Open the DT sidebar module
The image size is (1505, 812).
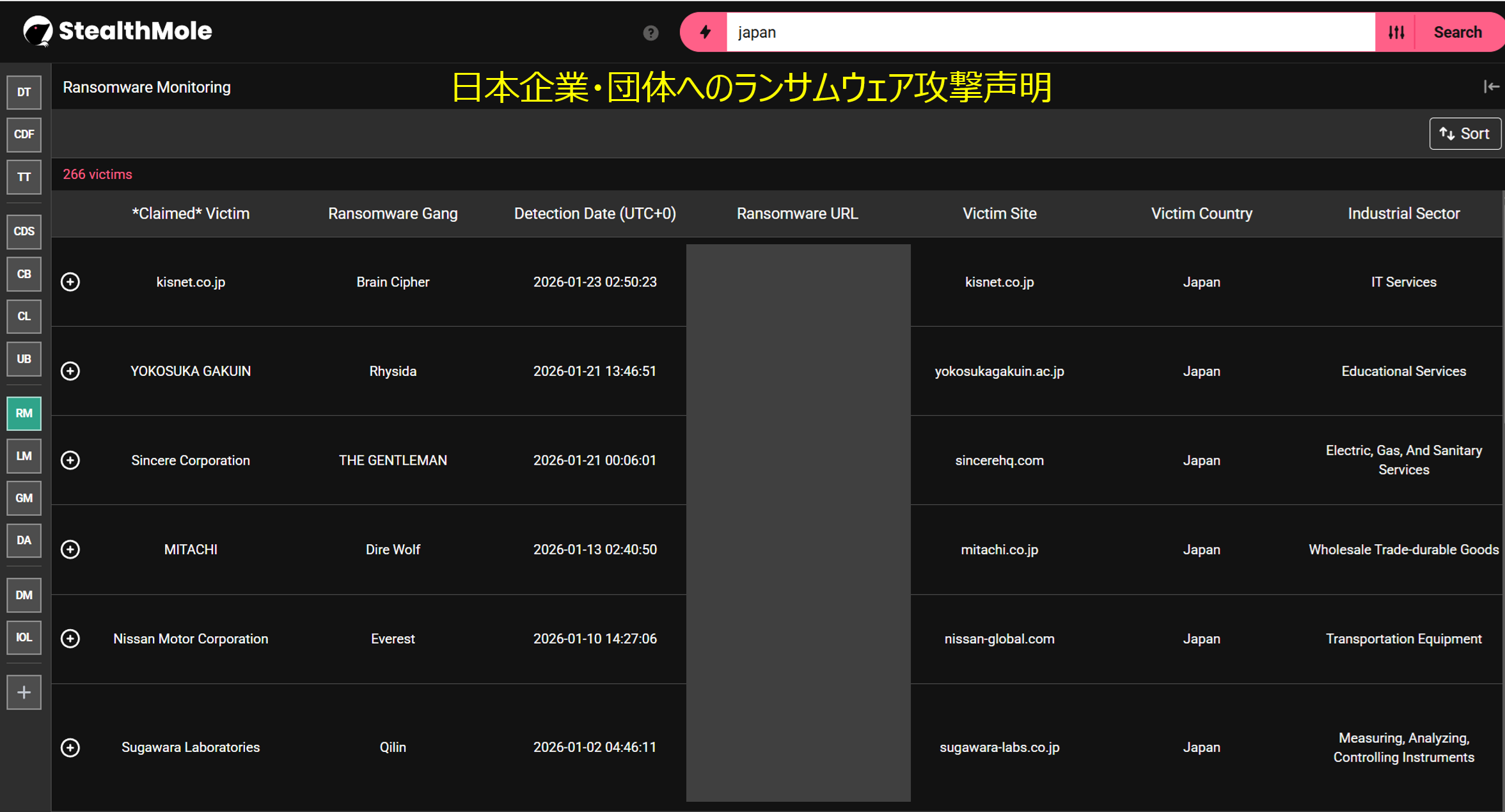(x=24, y=92)
